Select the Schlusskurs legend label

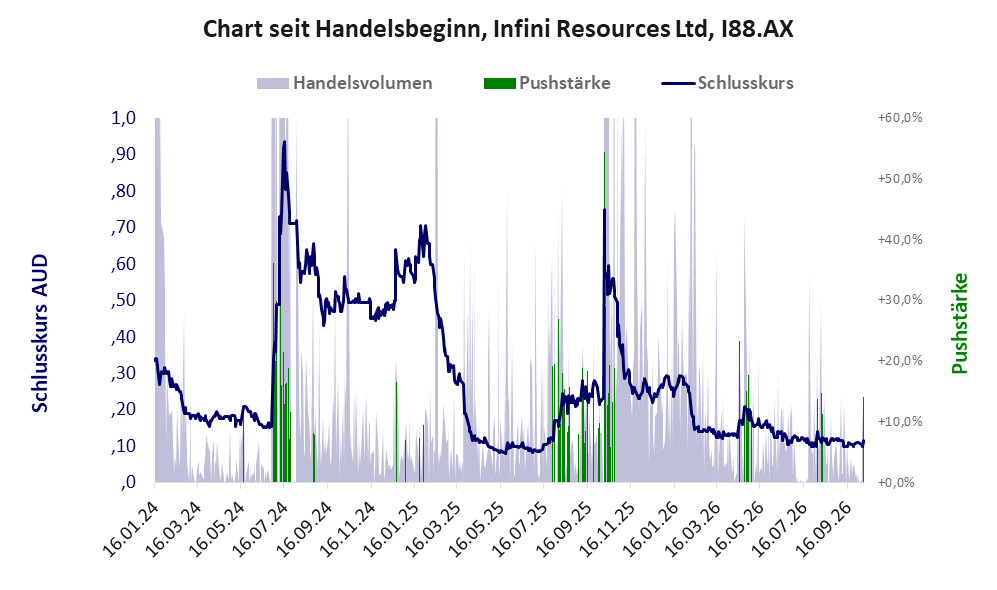(745, 83)
